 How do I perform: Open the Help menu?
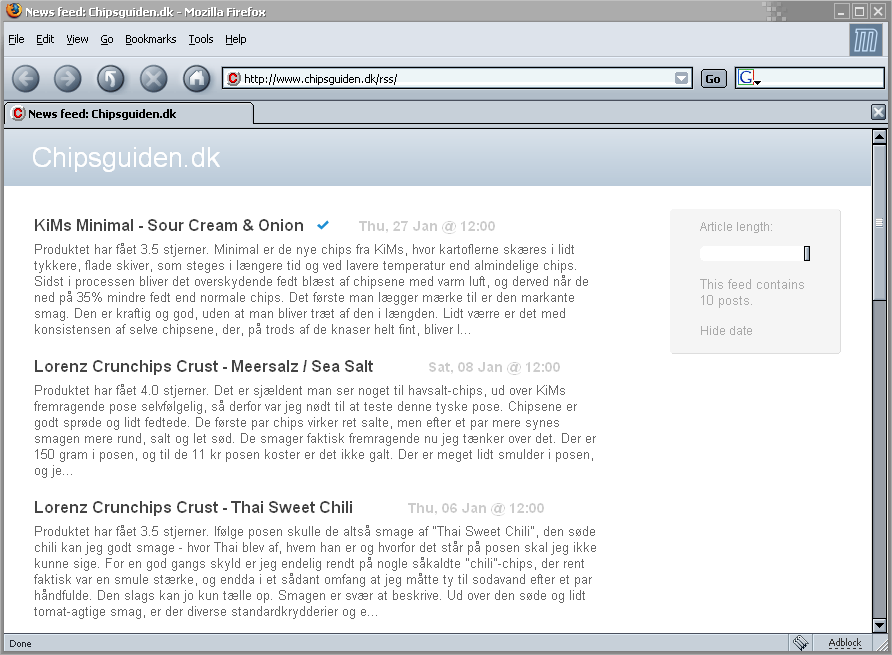pyautogui.click(x=236, y=39)
